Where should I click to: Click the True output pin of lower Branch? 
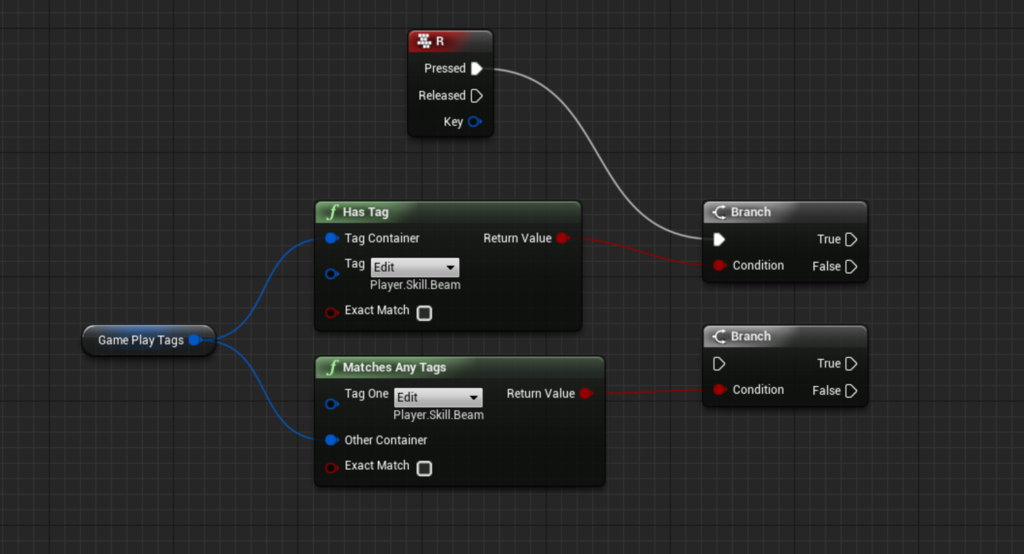point(851,364)
